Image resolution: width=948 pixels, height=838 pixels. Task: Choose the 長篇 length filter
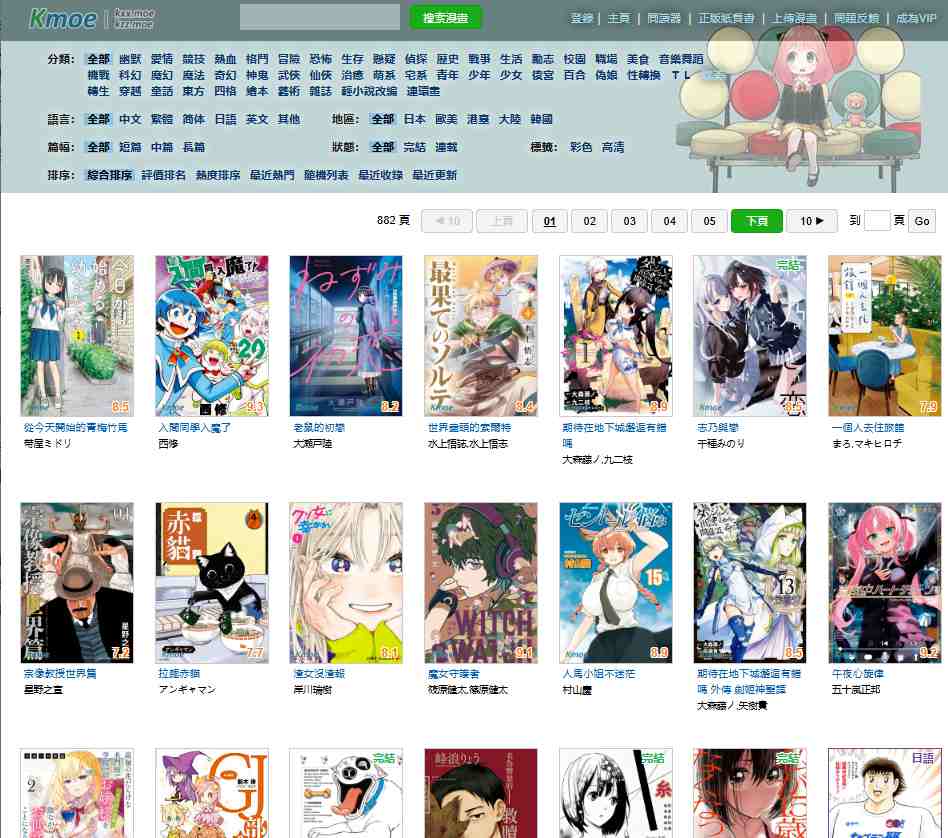coord(193,147)
